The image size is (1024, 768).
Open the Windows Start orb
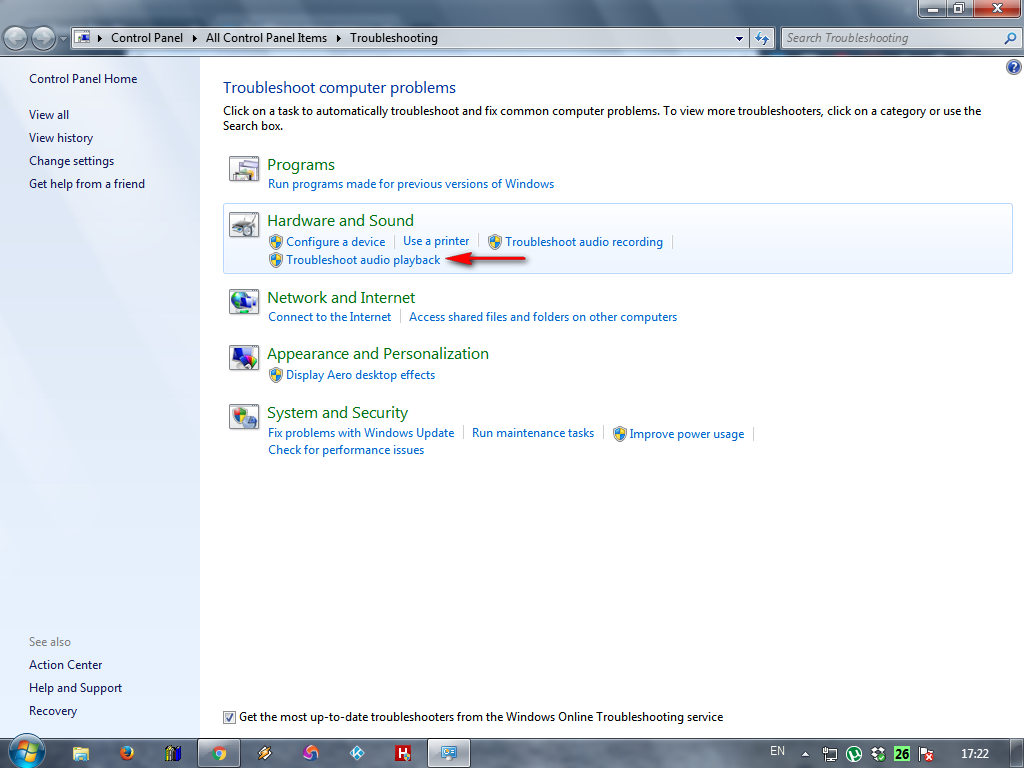[26, 752]
